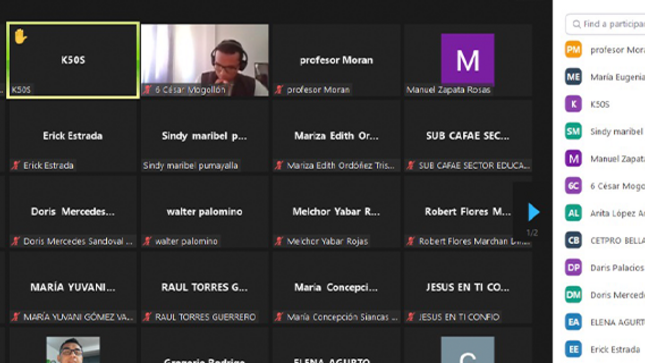Click the muted microphone icon on Erick Estrada tile

16,165
